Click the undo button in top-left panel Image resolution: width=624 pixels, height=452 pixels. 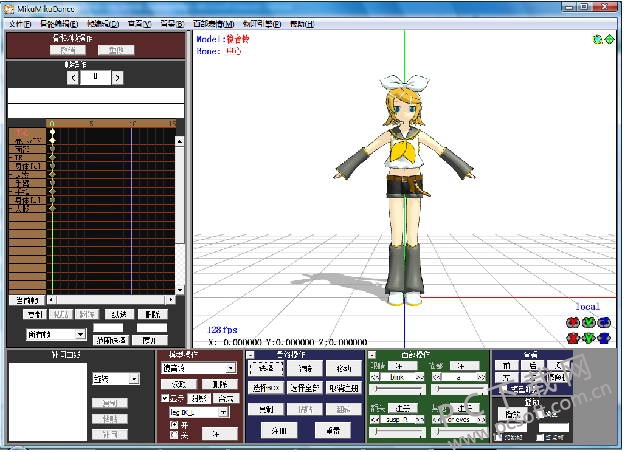pos(68,50)
